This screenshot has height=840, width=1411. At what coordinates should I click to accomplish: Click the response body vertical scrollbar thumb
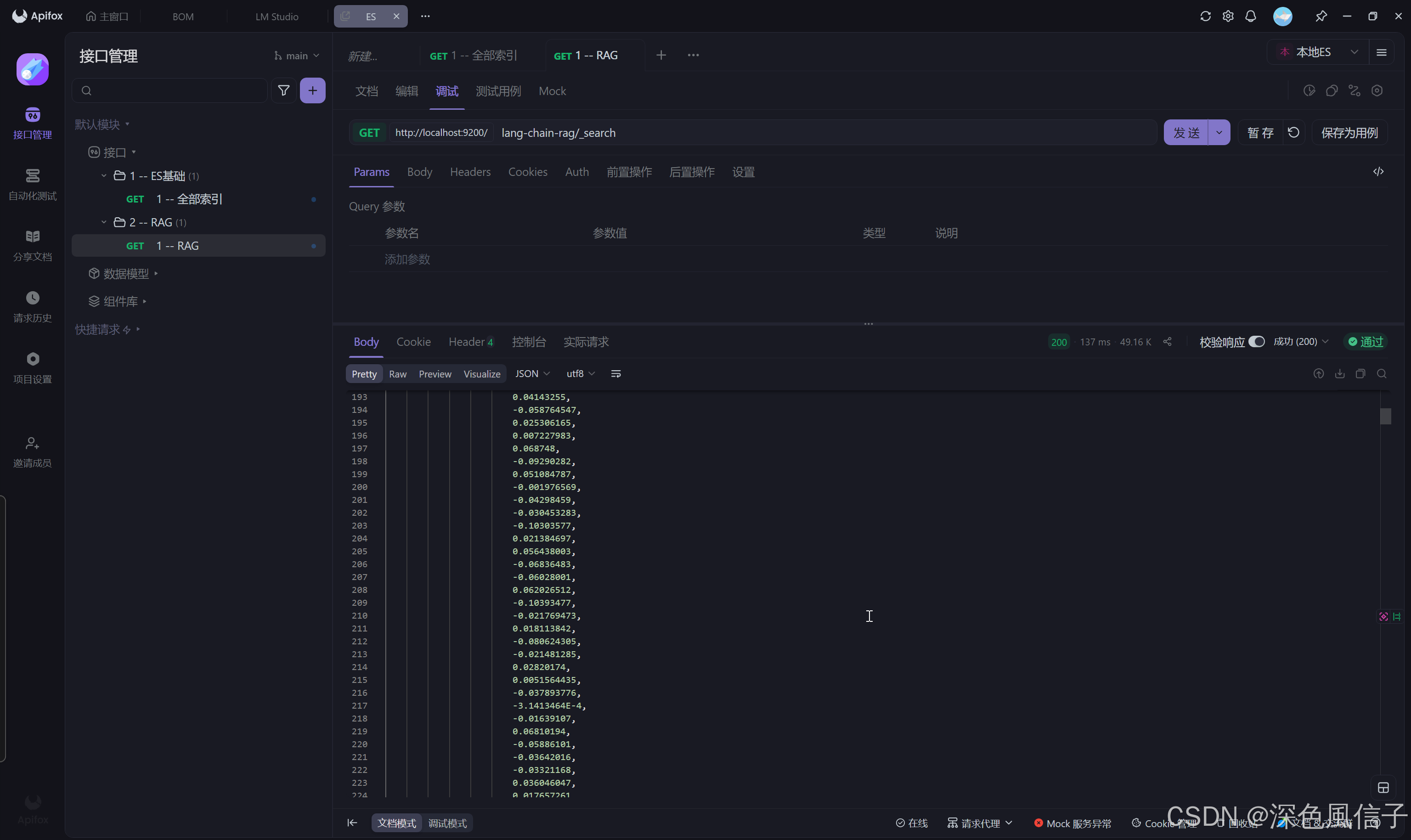(1385, 416)
